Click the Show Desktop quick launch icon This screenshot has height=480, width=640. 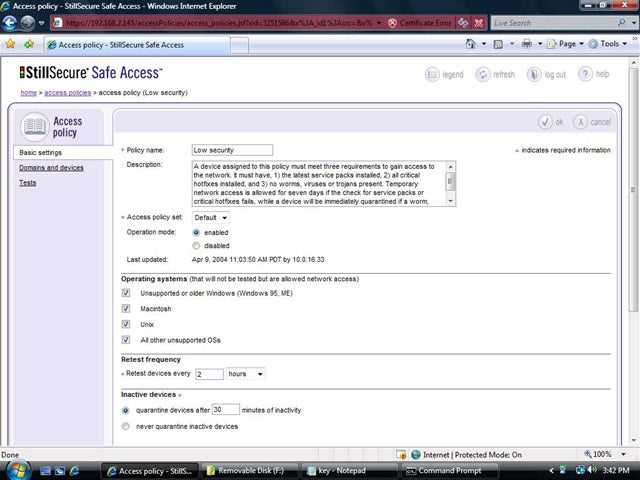45,471
